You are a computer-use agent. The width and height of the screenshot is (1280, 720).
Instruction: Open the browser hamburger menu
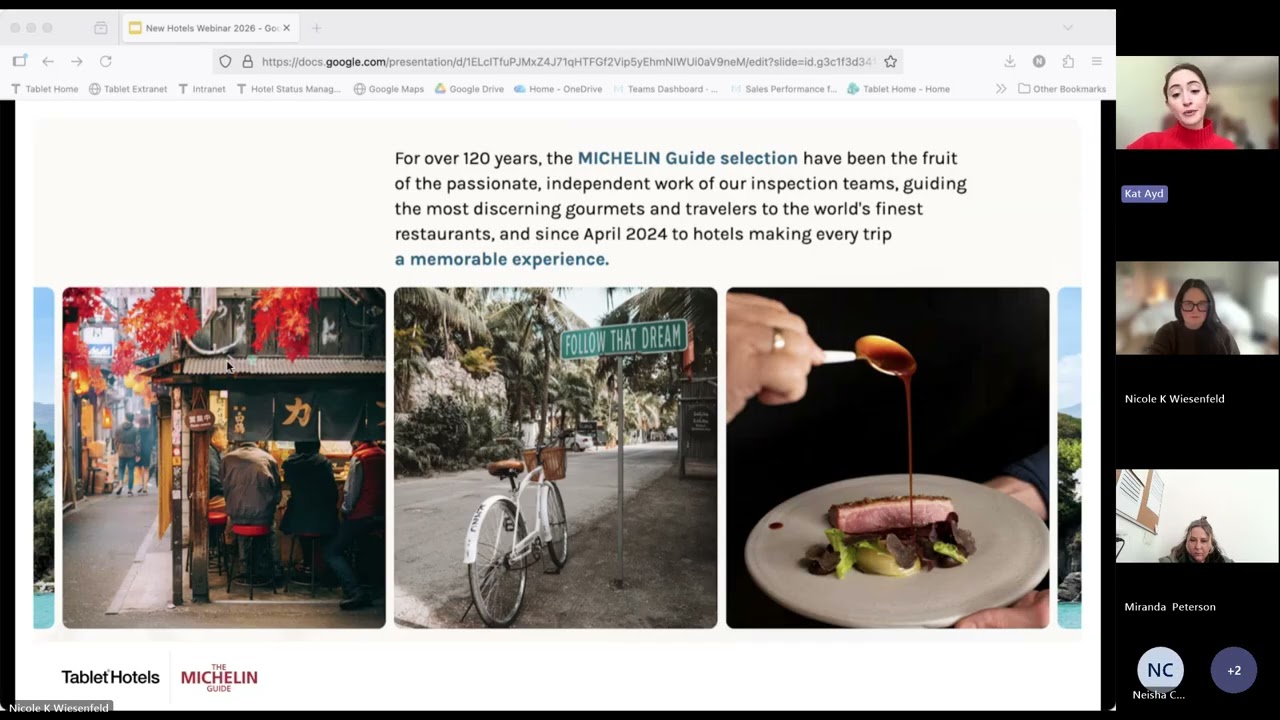tap(1097, 61)
